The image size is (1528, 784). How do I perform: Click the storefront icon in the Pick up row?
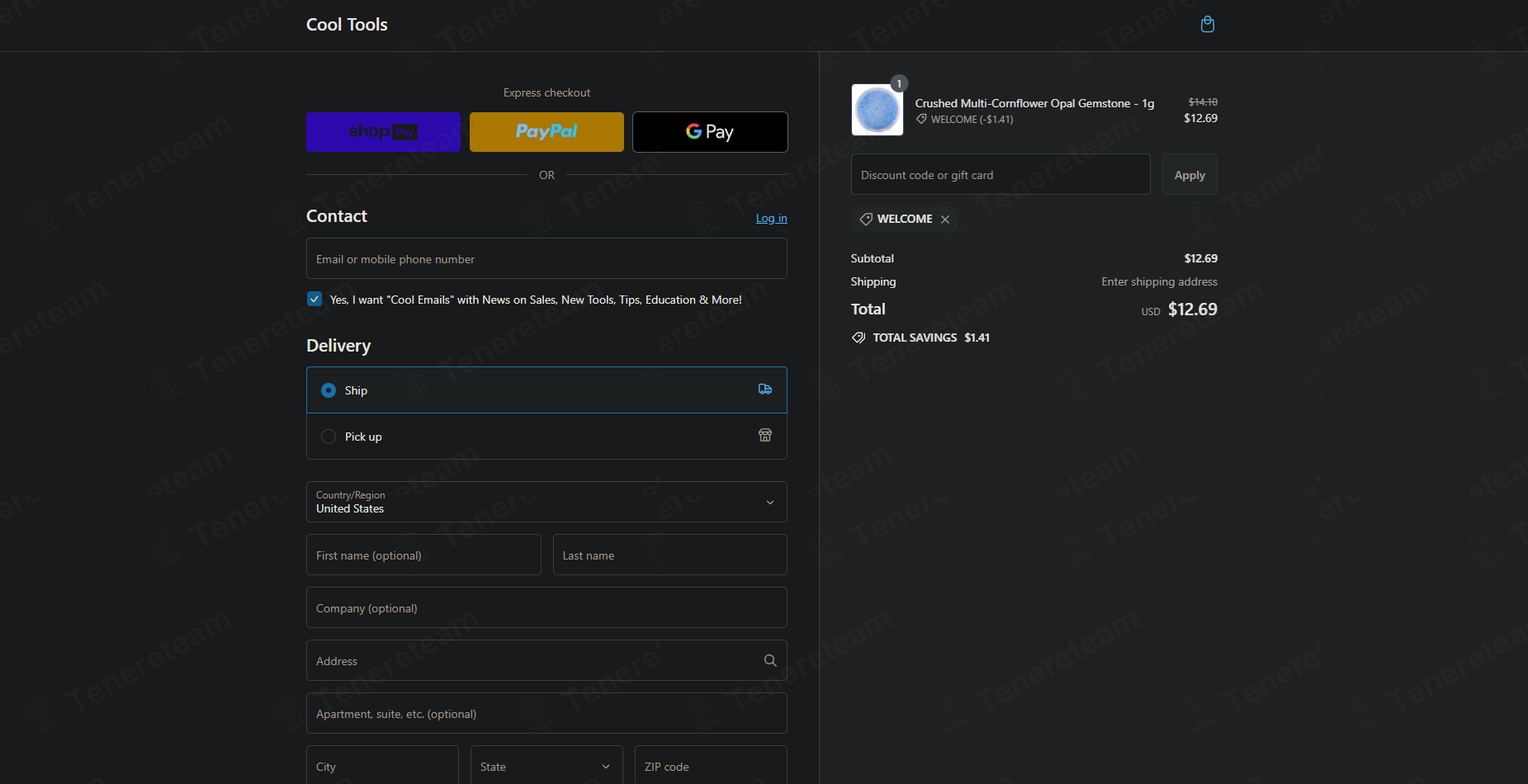pos(765,435)
